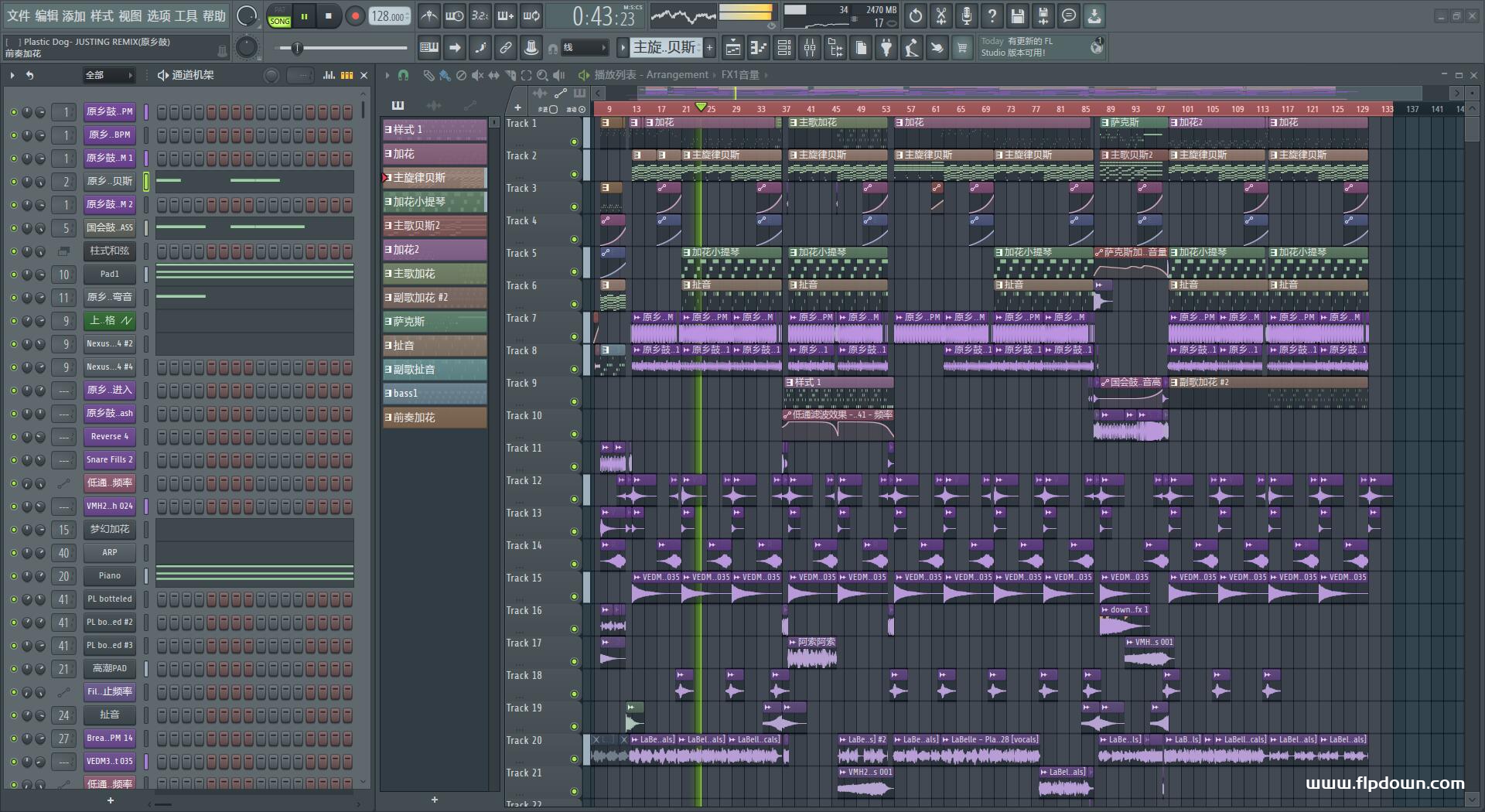Open 编辑 menu
The image size is (1485, 812).
[x=46, y=15]
